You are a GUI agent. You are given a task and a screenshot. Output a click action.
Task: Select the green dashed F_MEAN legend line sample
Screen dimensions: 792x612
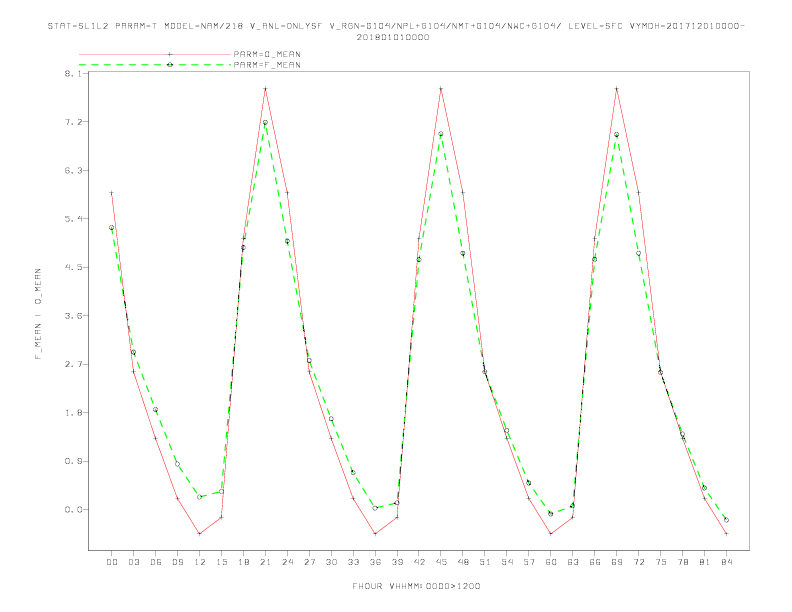[x=155, y=65]
